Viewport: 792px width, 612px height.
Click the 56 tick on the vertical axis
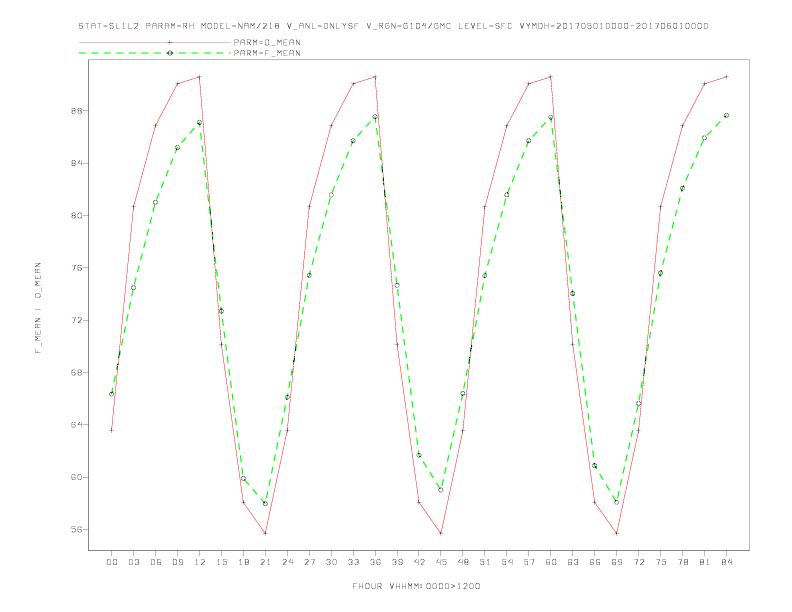(x=77, y=530)
